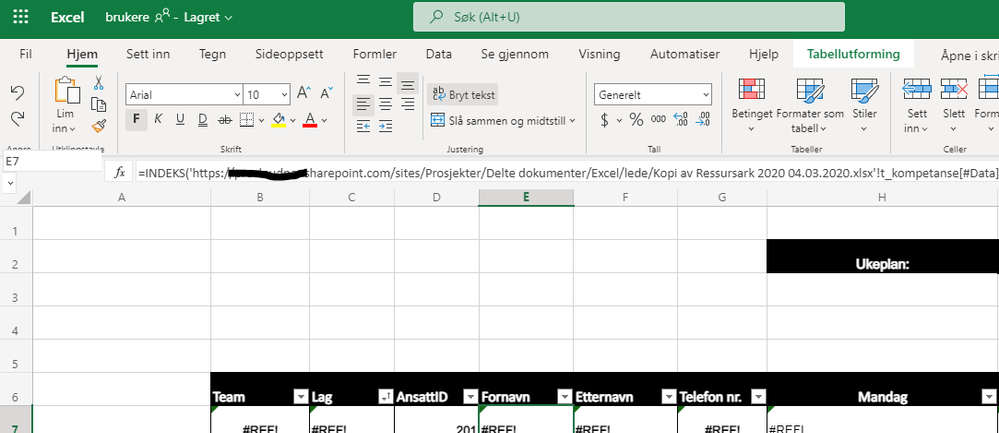The image size is (999, 433).
Task: Cut selection with the scissors icon
Action: pyautogui.click(x=99, y=83)
